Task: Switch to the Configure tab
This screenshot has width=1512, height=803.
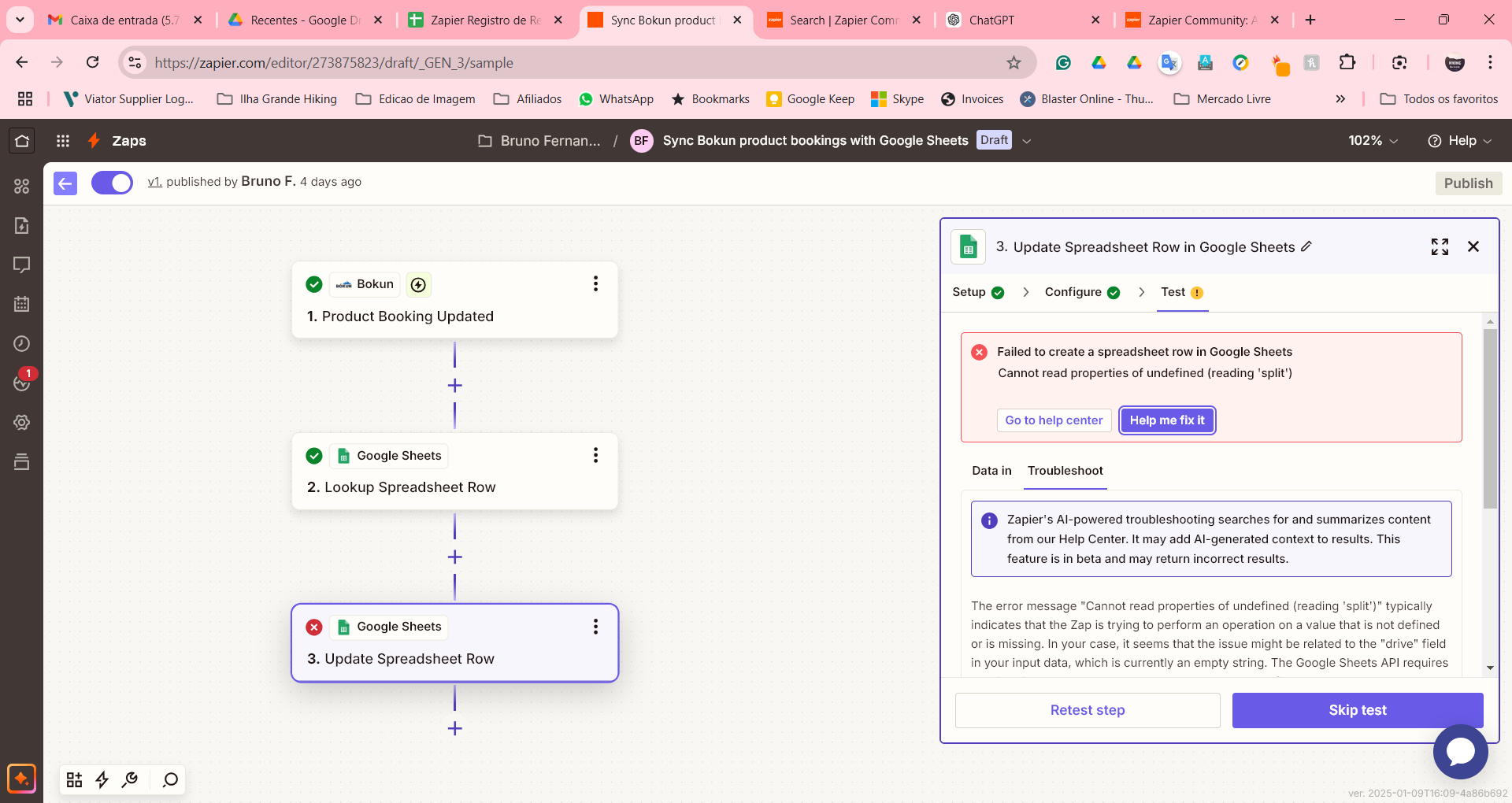Action: coord(1082,292)
